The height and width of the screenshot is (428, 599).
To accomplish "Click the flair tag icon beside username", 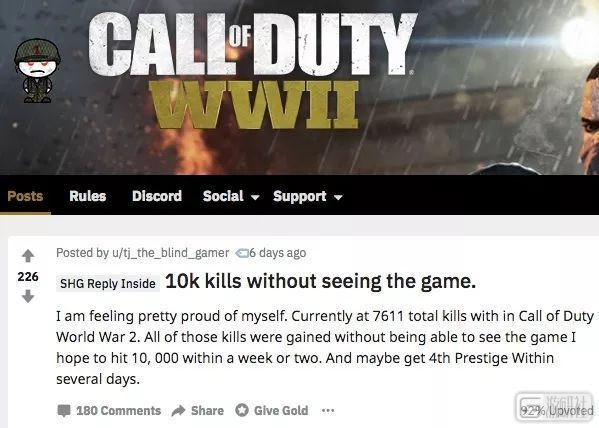I will [242, 253].
